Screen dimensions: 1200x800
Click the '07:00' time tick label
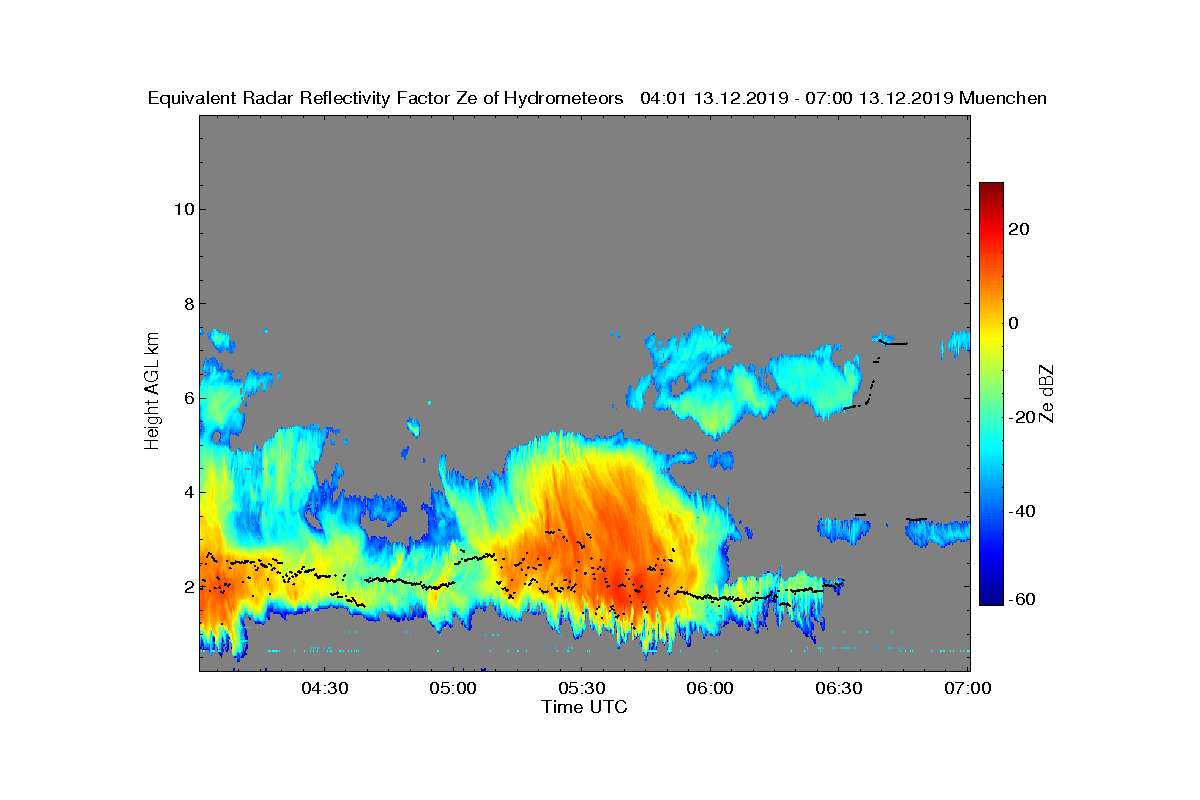click(969, 689)
